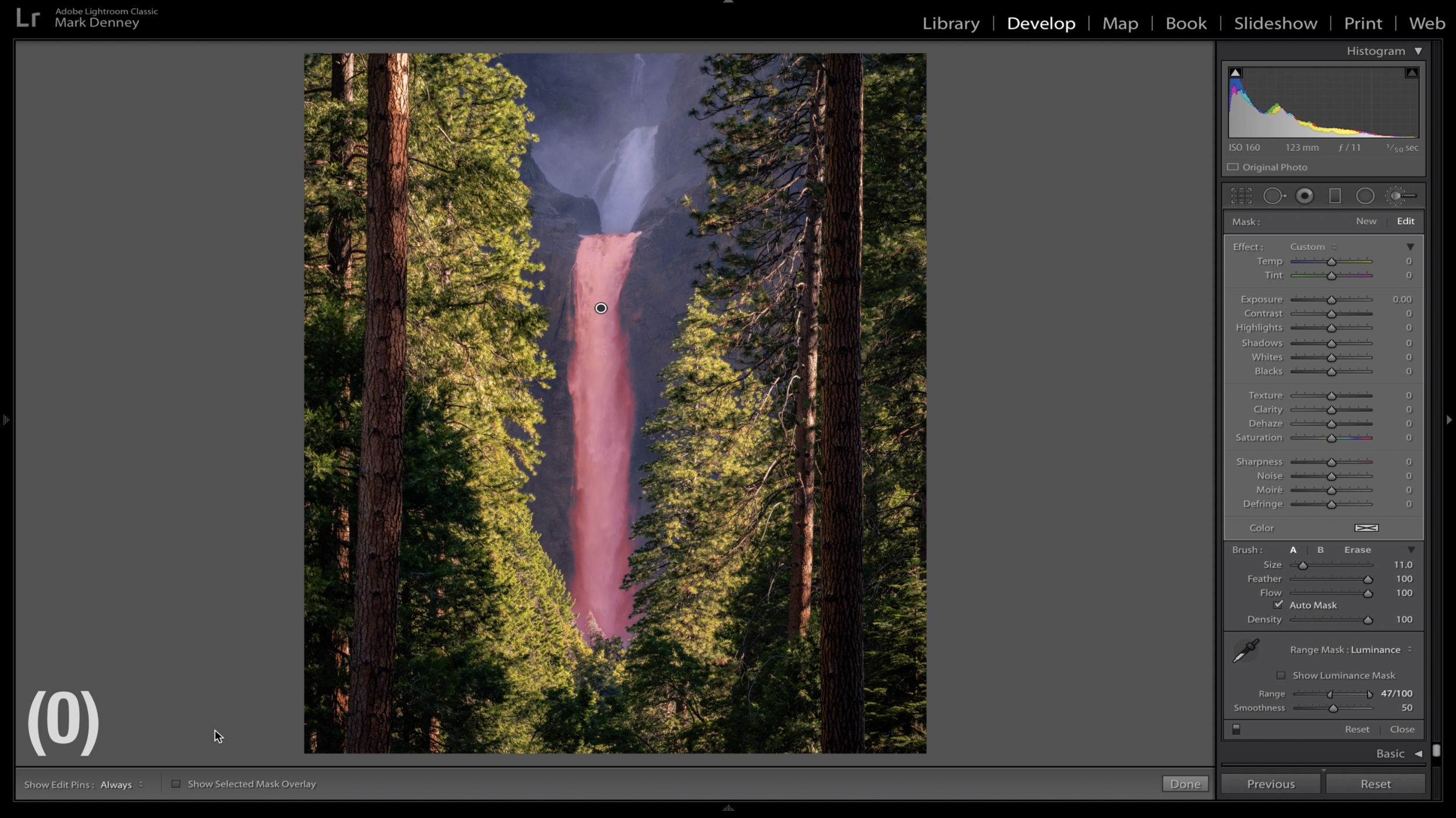Select the Adjustment Brush tool
The image size is (1456, 818).
(1401, 196)
